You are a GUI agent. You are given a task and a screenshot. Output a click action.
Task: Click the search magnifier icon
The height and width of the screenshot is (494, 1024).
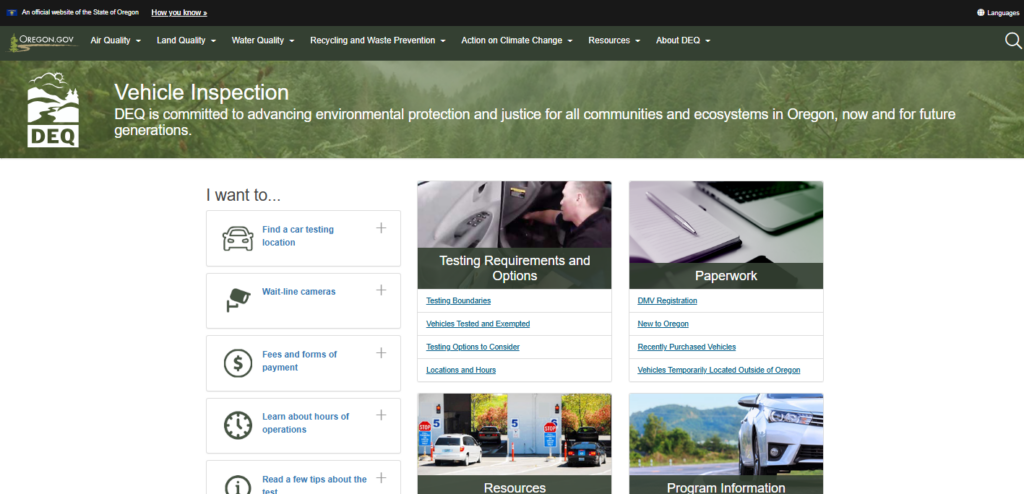(1012, 41)
